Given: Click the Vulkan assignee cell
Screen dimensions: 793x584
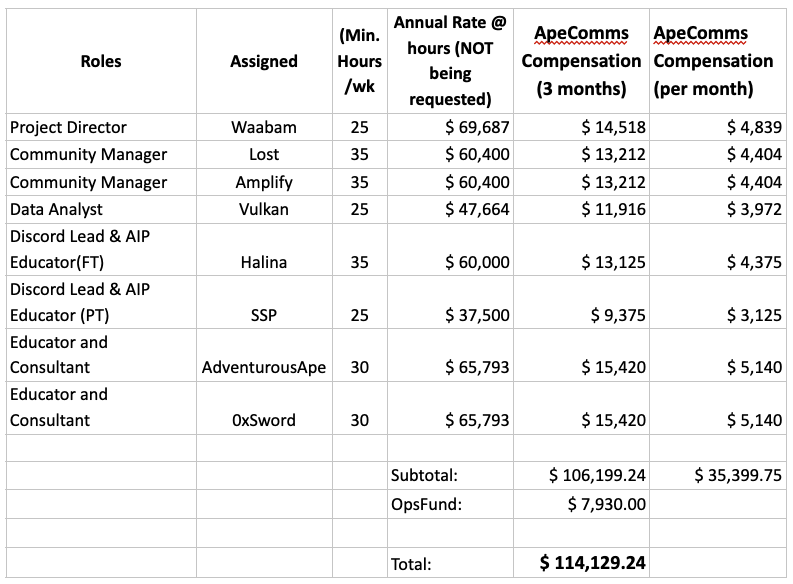Looking at the screenshot, I should (264, 209).
